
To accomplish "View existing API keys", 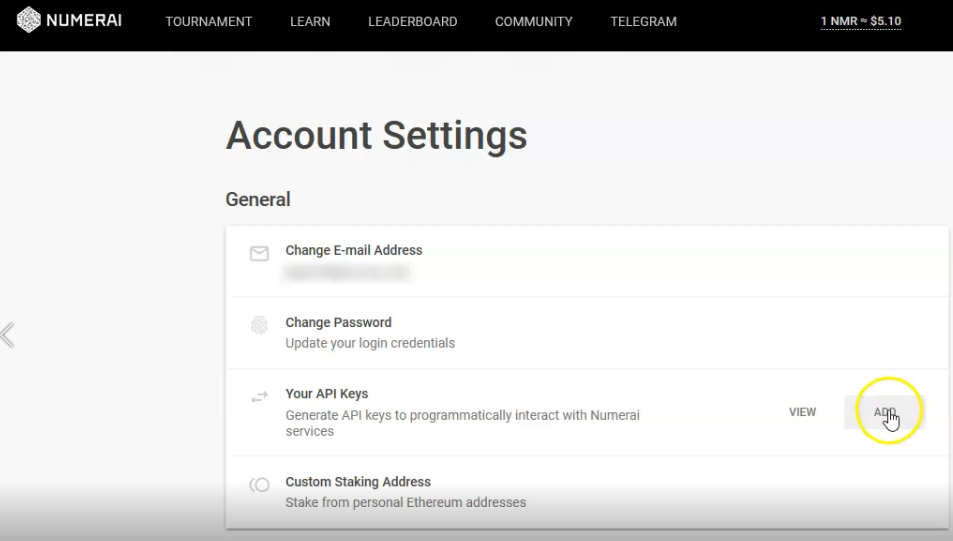I will (802, 412).
